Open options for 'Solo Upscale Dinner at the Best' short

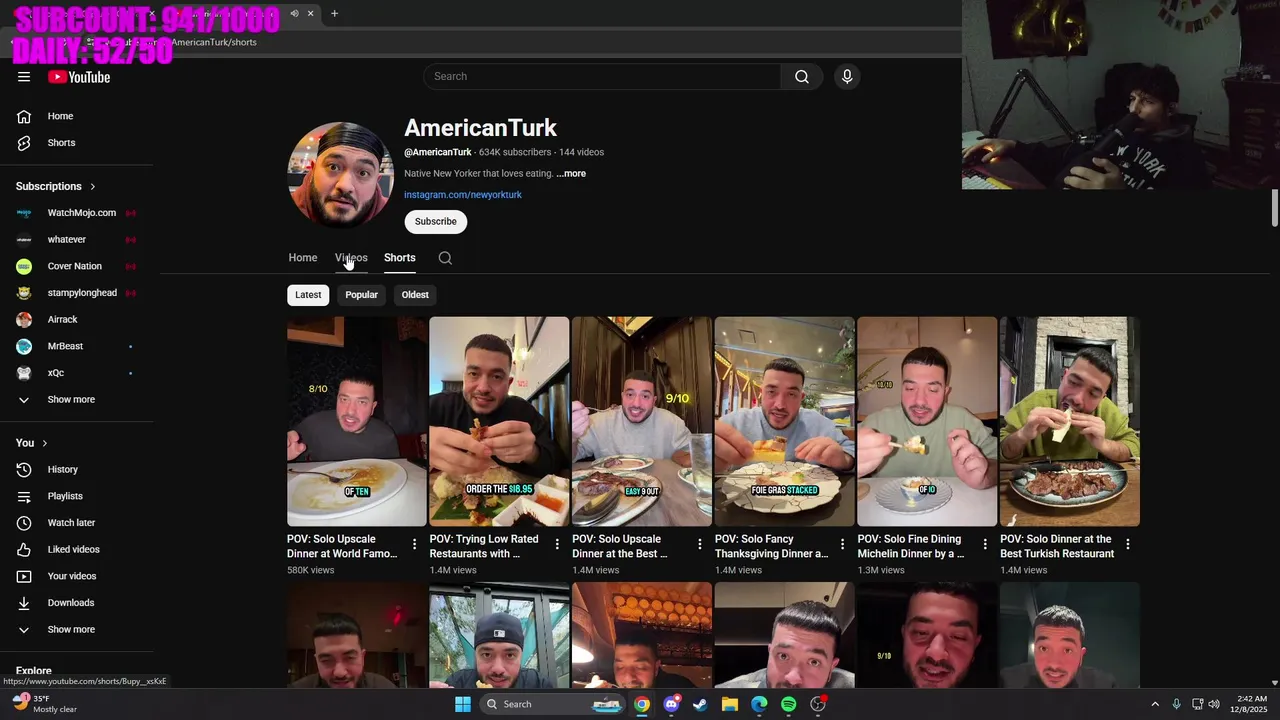coord(700,545)
